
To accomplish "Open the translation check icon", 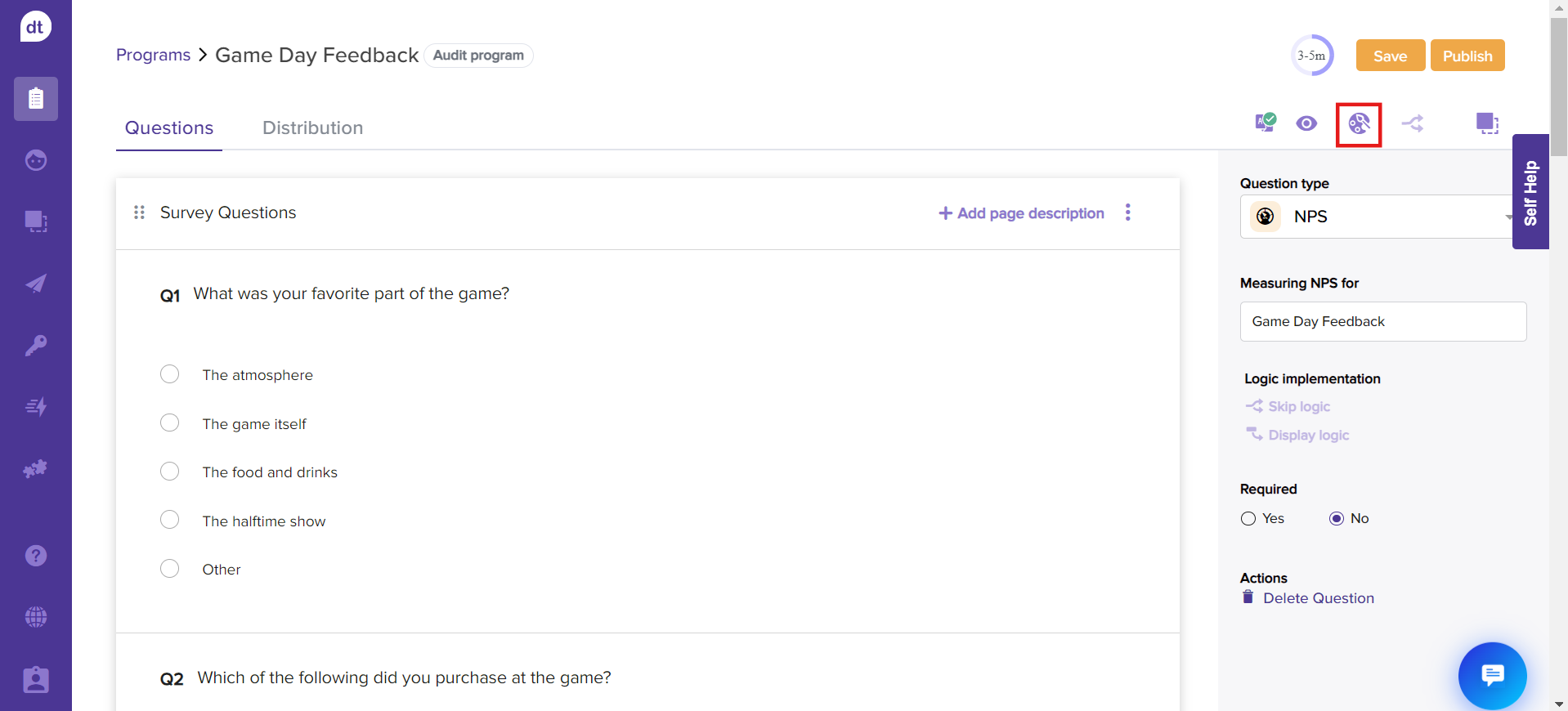I will point(1265,123).
